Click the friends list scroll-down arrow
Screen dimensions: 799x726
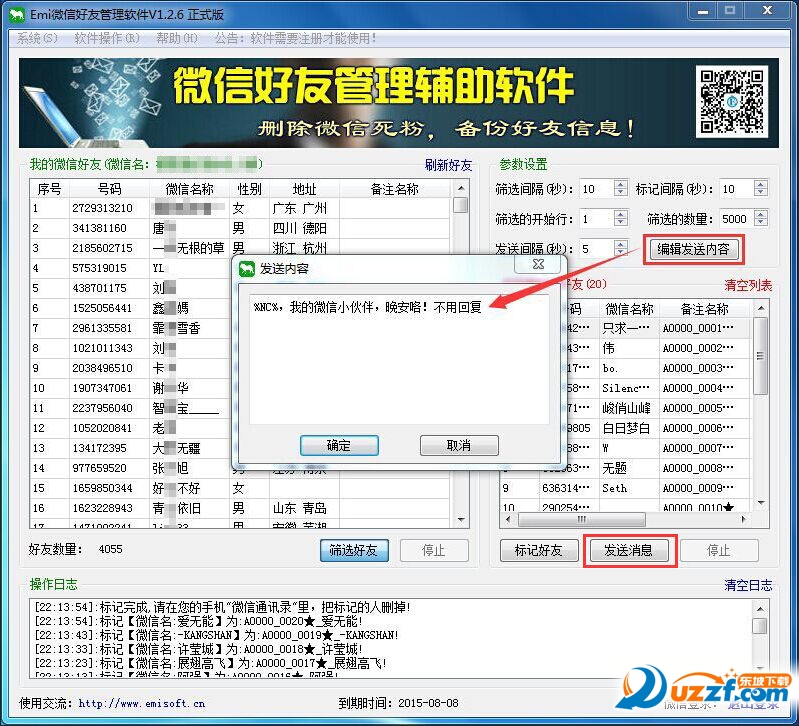(x=461, y=520)
